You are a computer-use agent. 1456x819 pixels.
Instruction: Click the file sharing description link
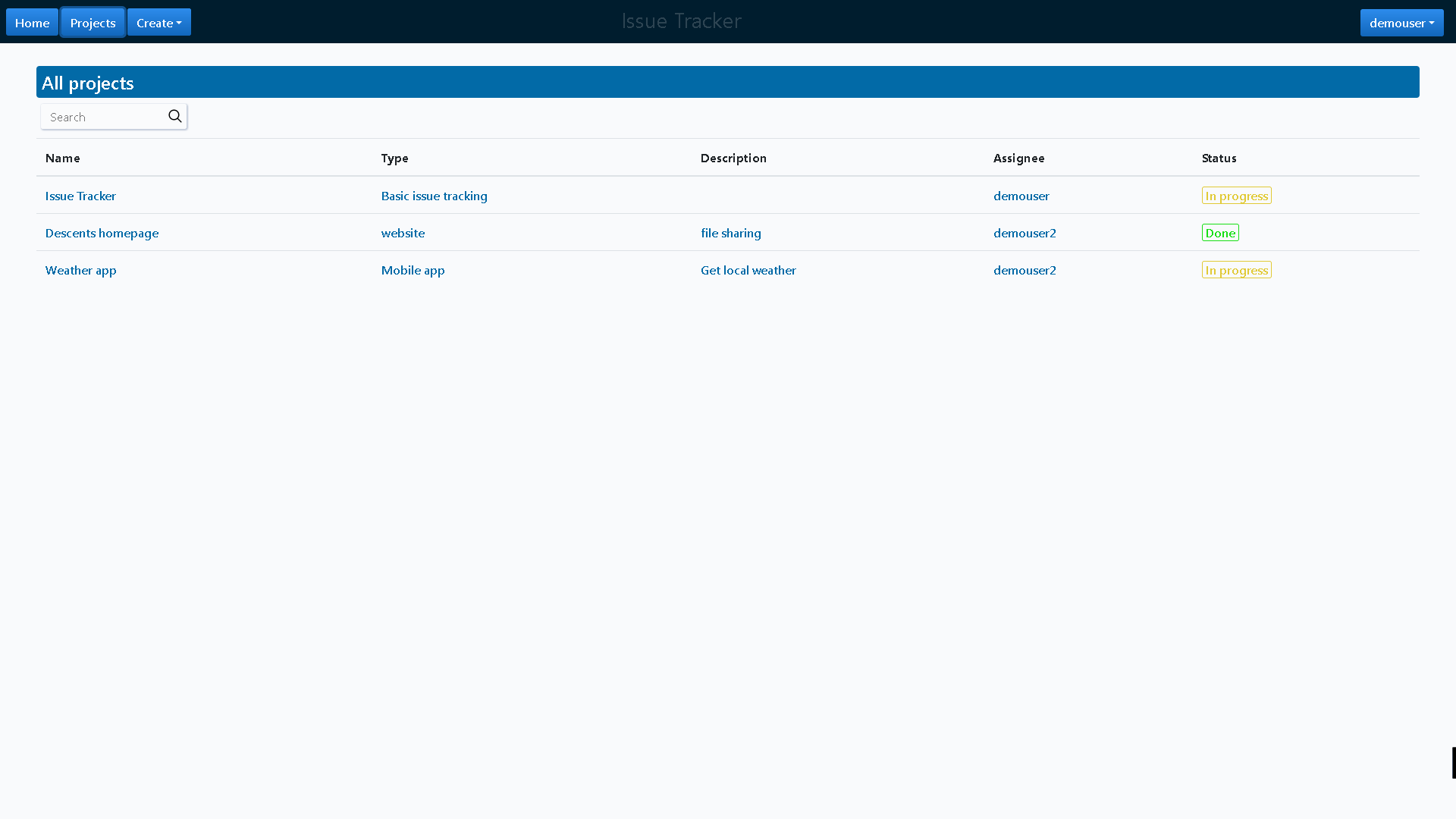(730, 233)
